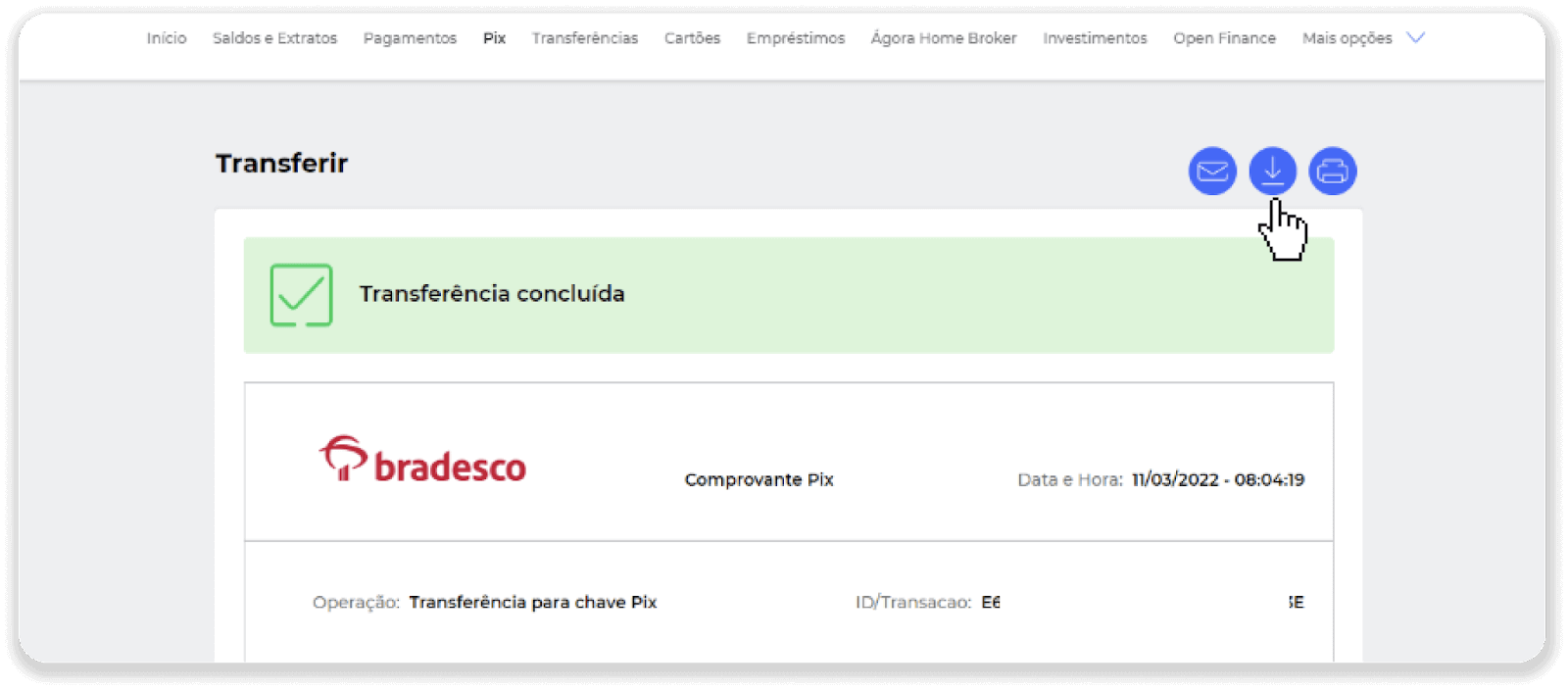Select the Pix menu item
The height and width of the screenshot is (690, 1568).
pos(494,38)
